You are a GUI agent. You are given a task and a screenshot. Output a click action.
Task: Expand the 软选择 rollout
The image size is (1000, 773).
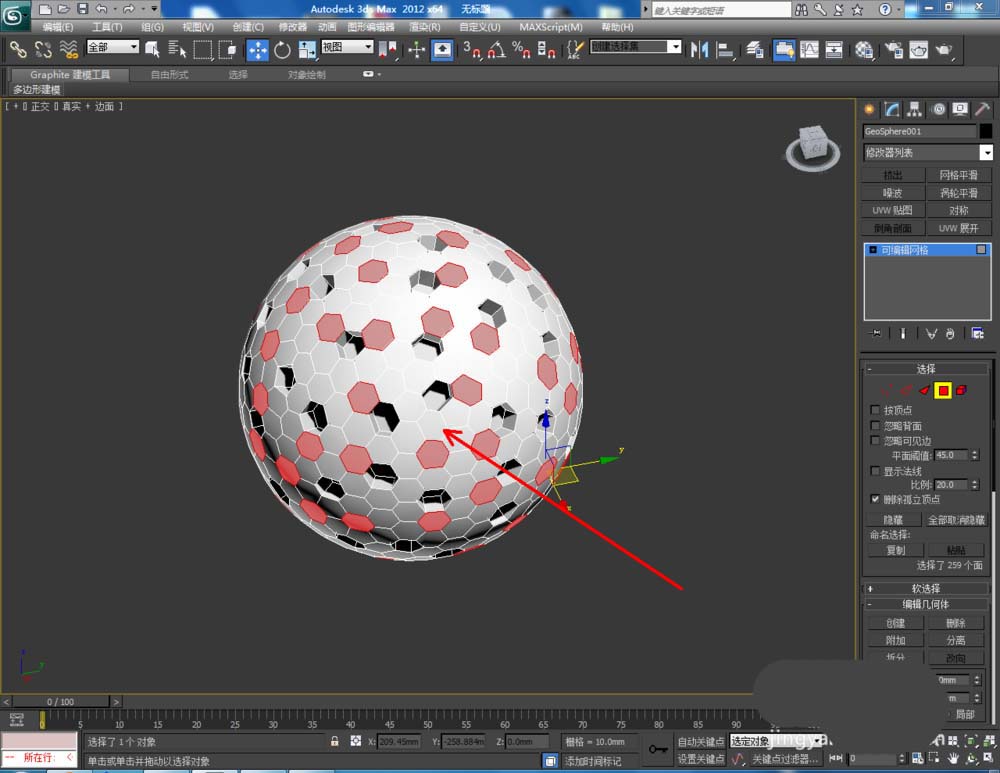pos(926,589)
